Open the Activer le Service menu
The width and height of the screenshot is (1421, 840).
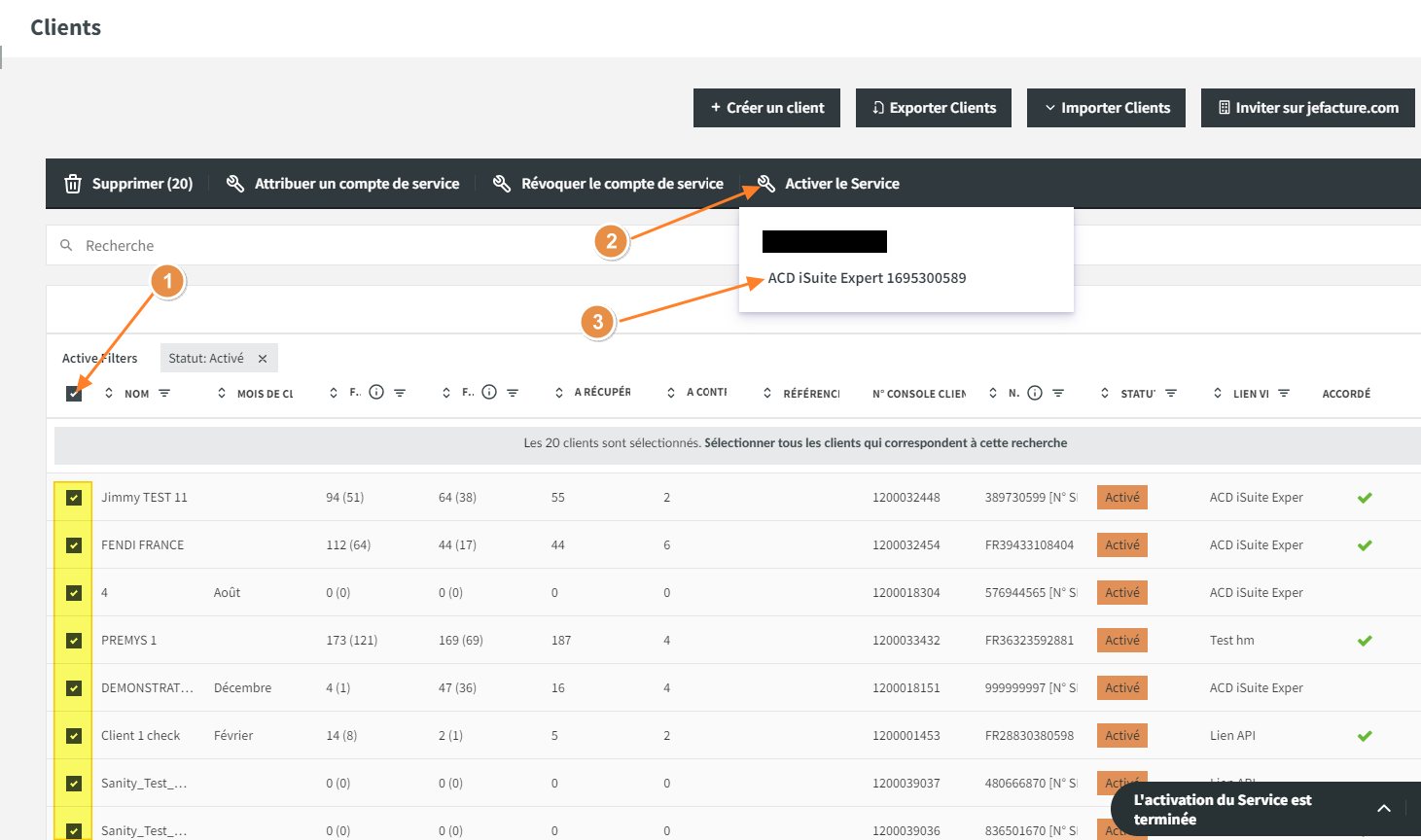[x=829, y=184]
